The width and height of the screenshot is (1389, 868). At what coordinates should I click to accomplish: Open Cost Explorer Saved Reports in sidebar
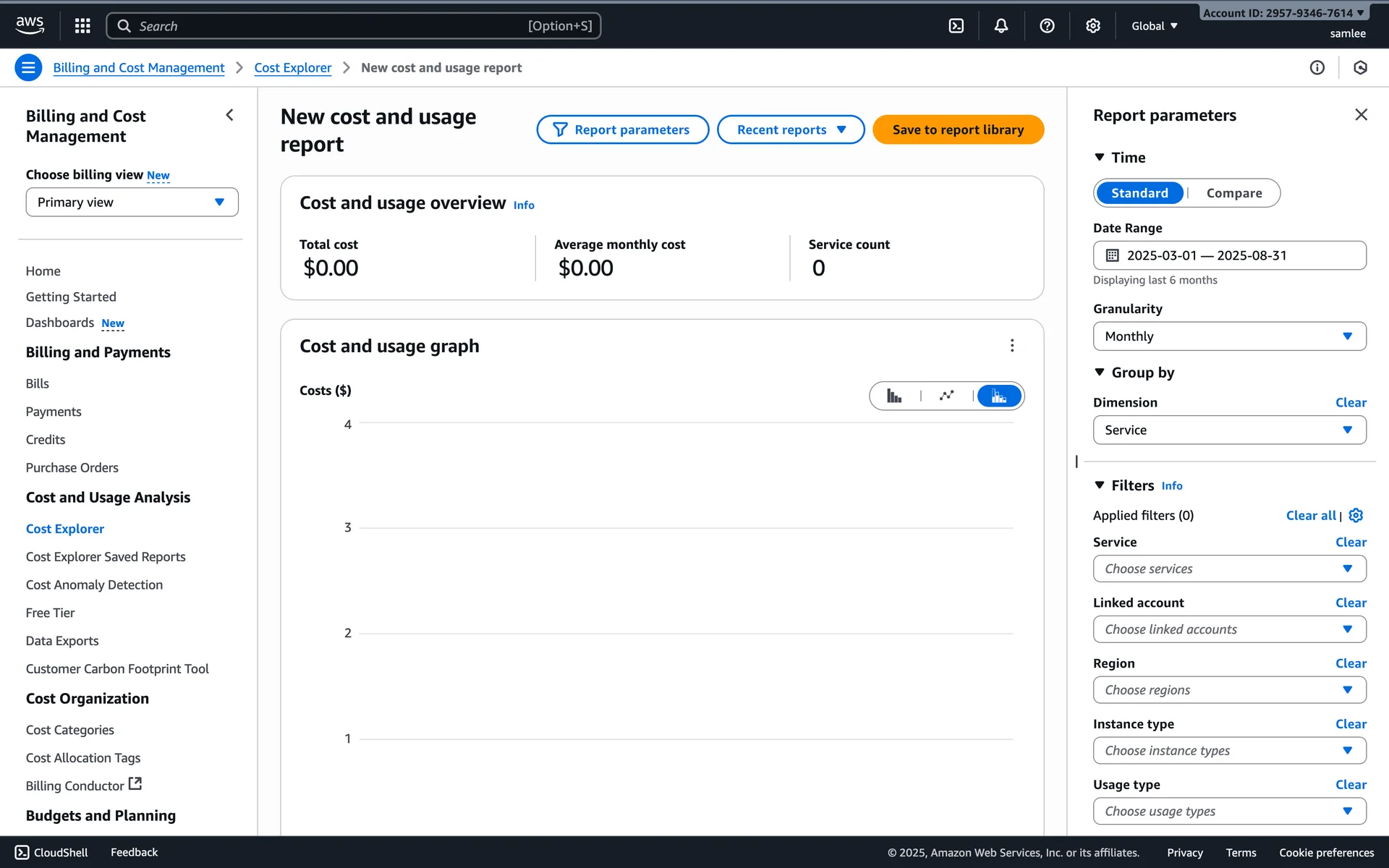106,557
